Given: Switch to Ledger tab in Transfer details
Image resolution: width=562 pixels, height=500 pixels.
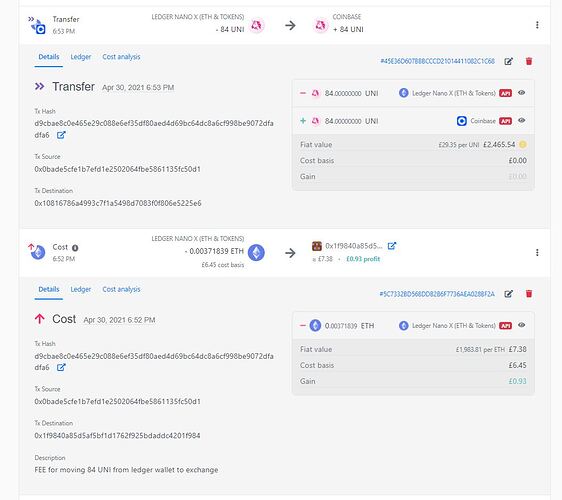Looking at the screenshot, I should [81, 57].
